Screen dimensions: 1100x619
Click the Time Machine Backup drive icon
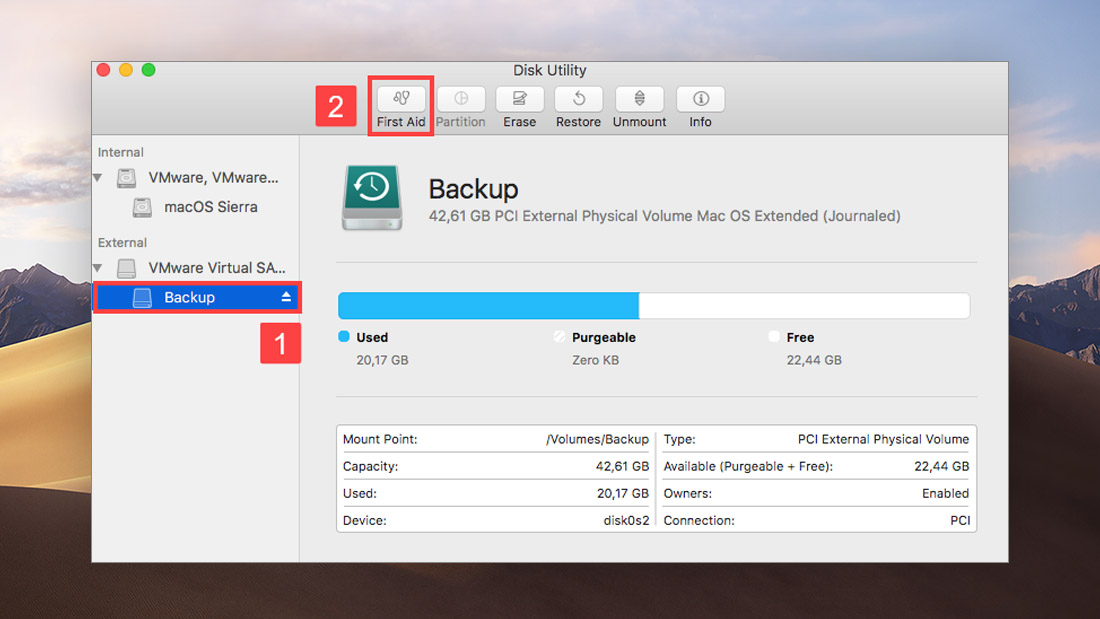372,198
